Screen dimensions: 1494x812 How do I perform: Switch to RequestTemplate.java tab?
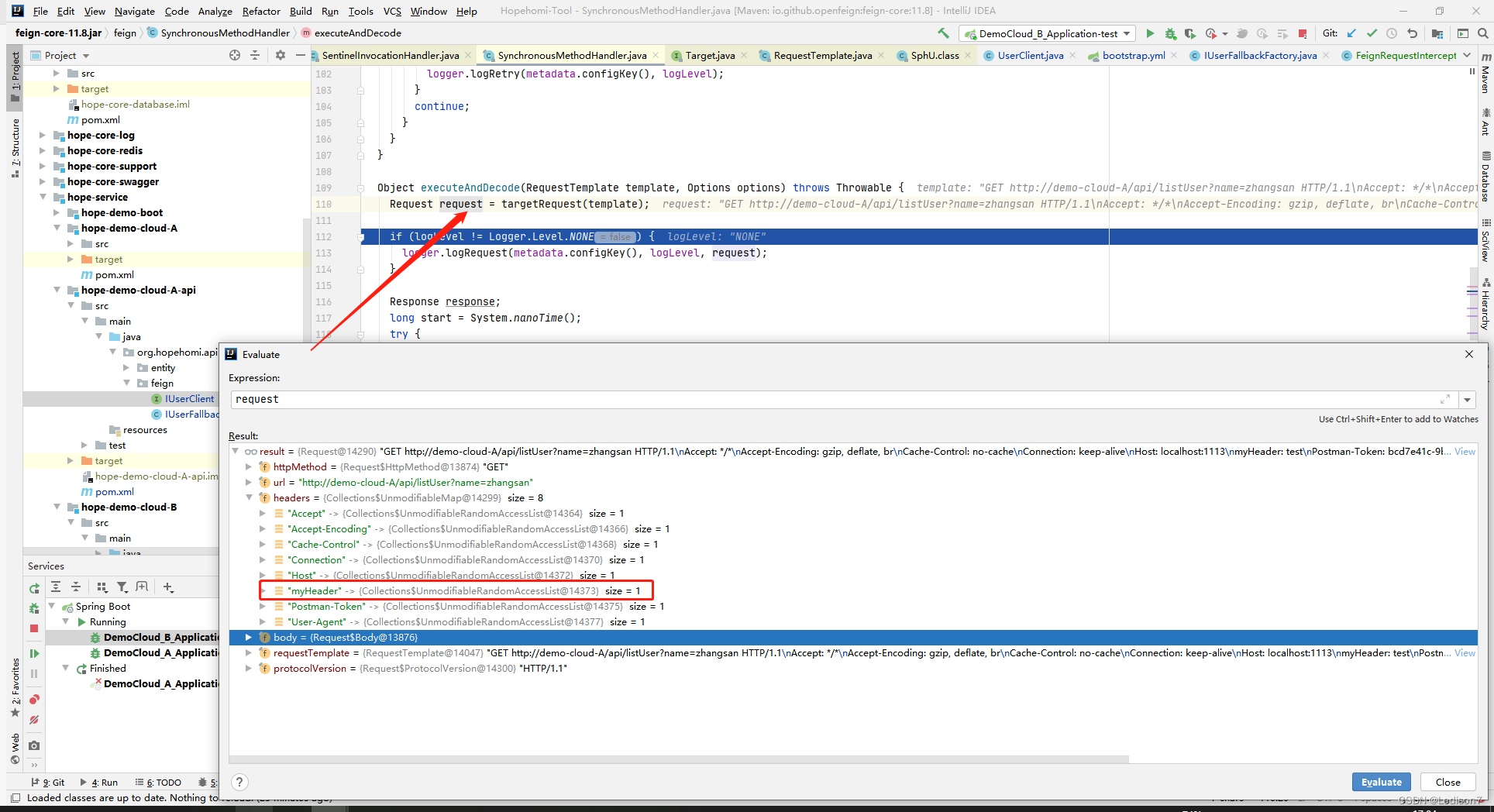823,55
